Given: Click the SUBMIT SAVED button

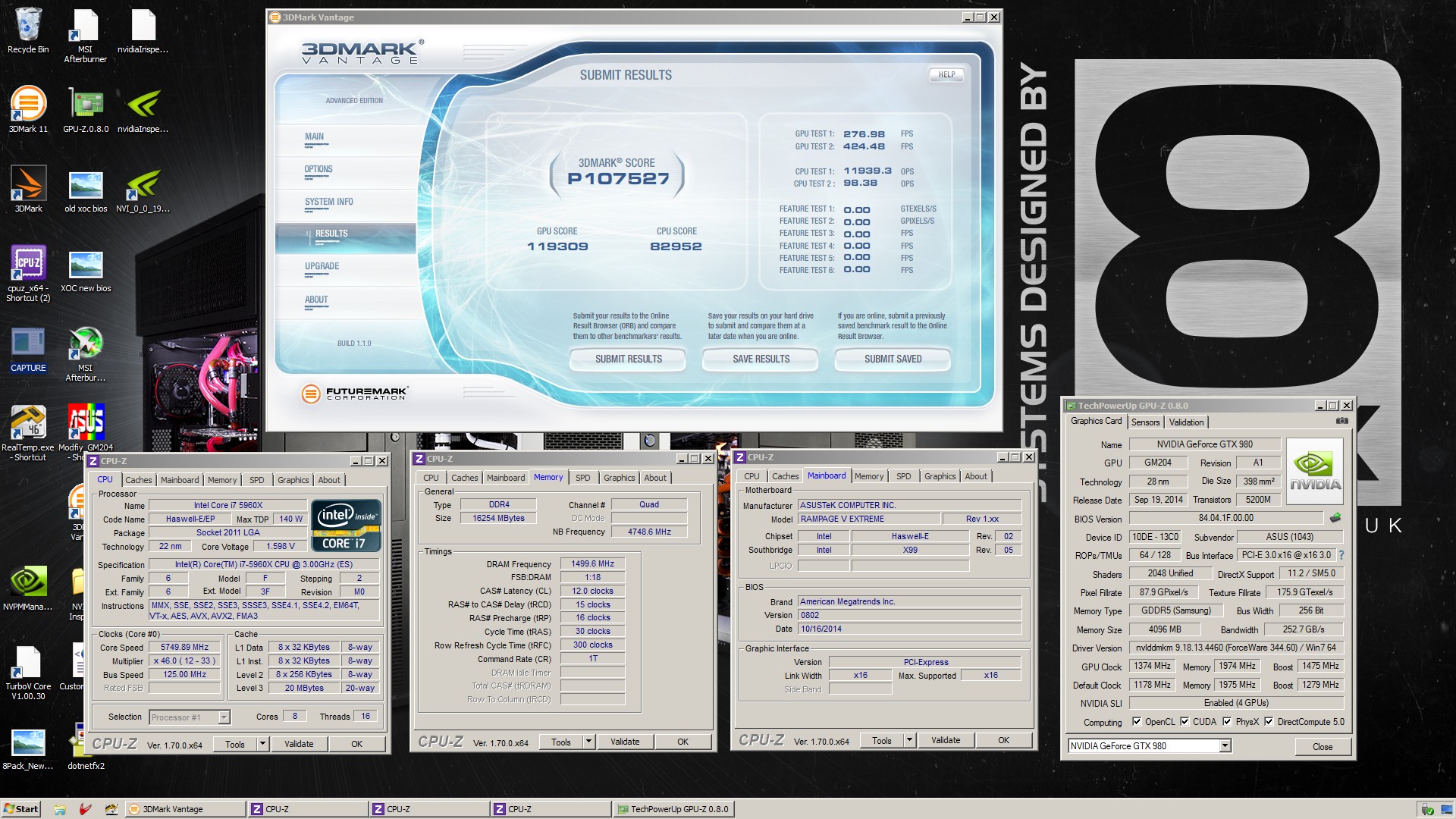Looking at the screenshot, I should tap(893, 359).
